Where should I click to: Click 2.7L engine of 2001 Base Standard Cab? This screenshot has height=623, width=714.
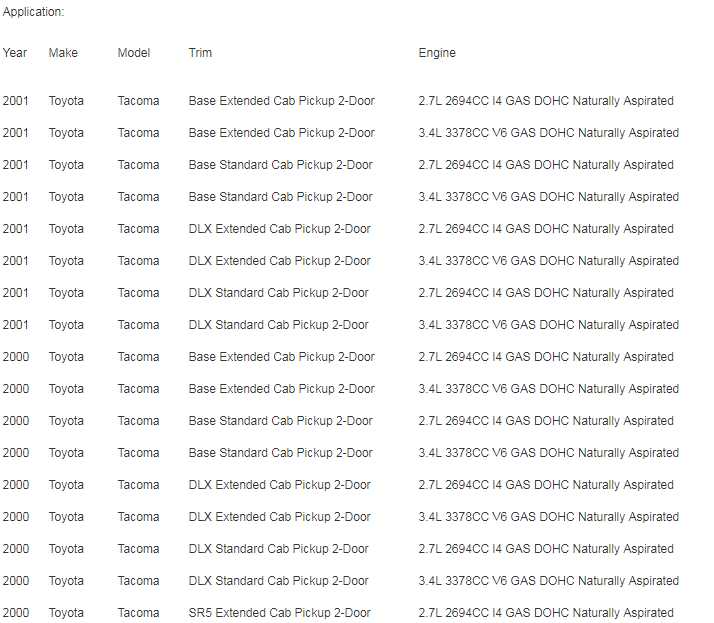point(546,165)
